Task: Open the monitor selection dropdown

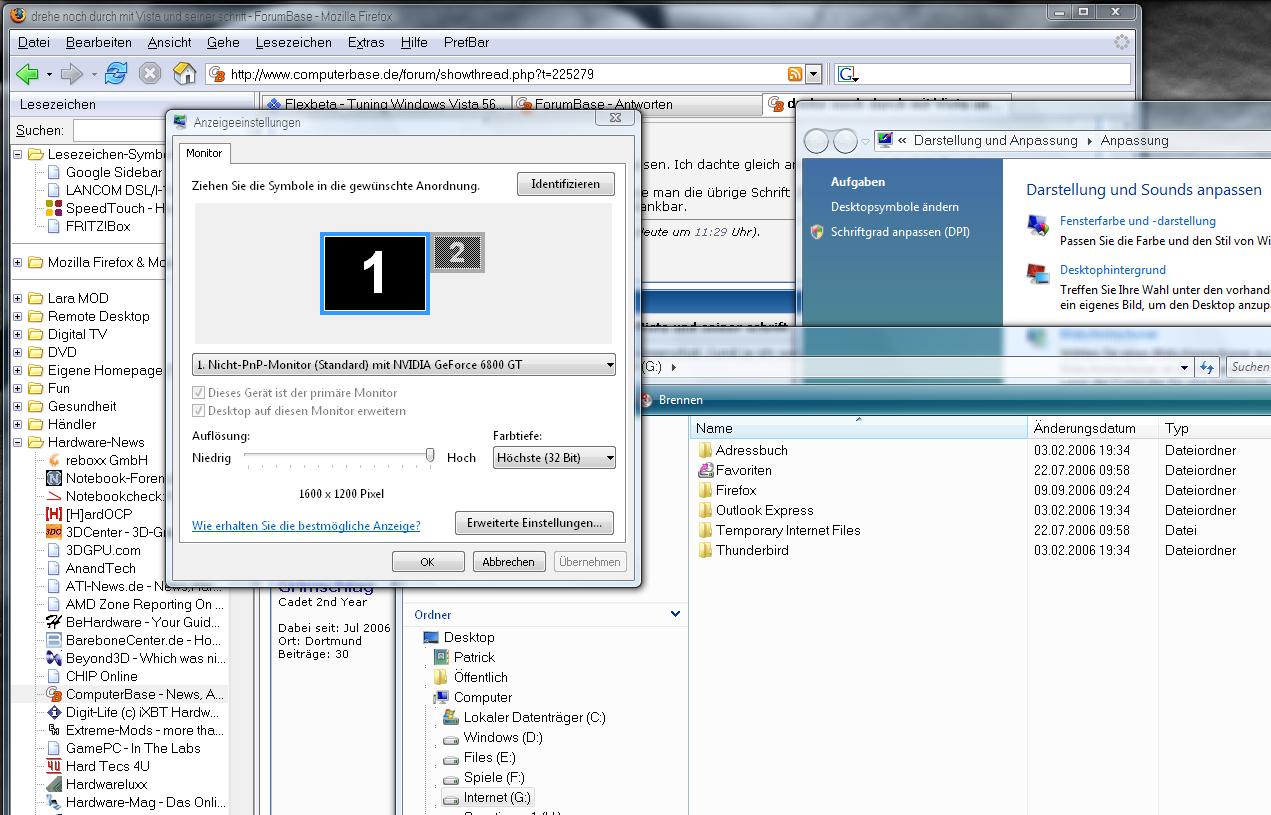Action: [x=404, y=365]
